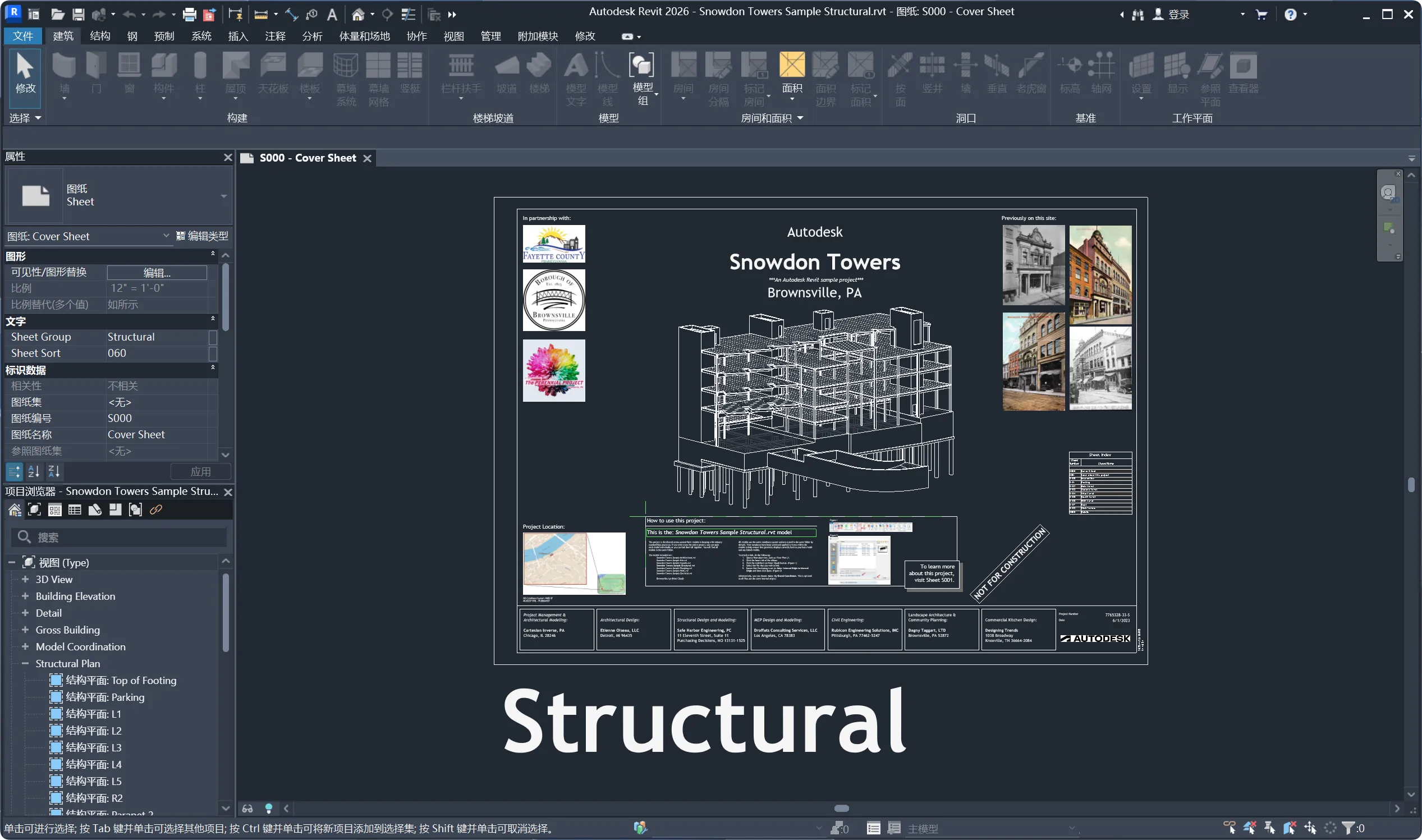The width and height of the screenshot is (1422, 840).
Task: Click the Print icon in quick access toolbar
Action: point(189,14)
